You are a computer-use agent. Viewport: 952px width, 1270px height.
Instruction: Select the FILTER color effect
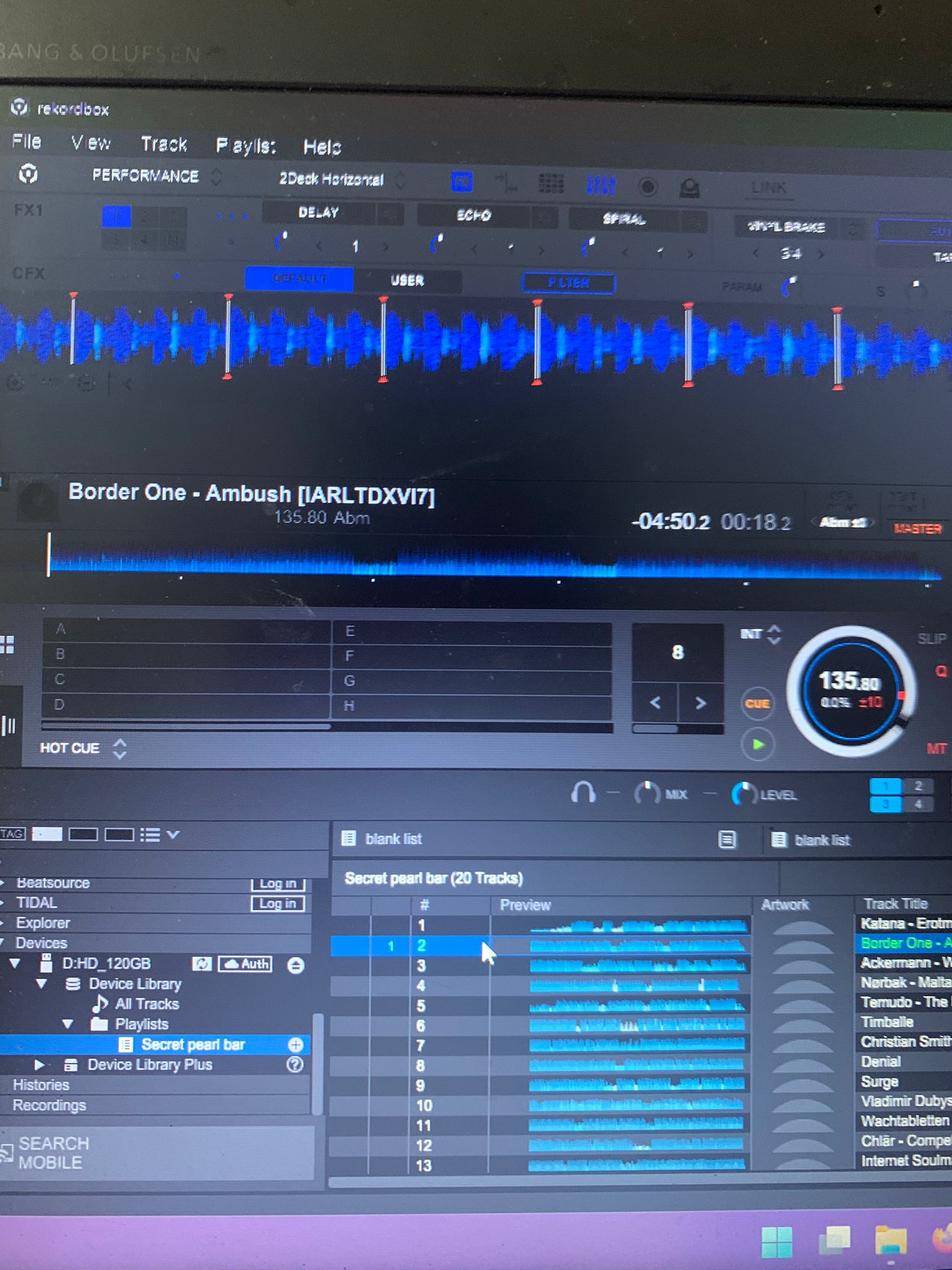tap(568, 283)
